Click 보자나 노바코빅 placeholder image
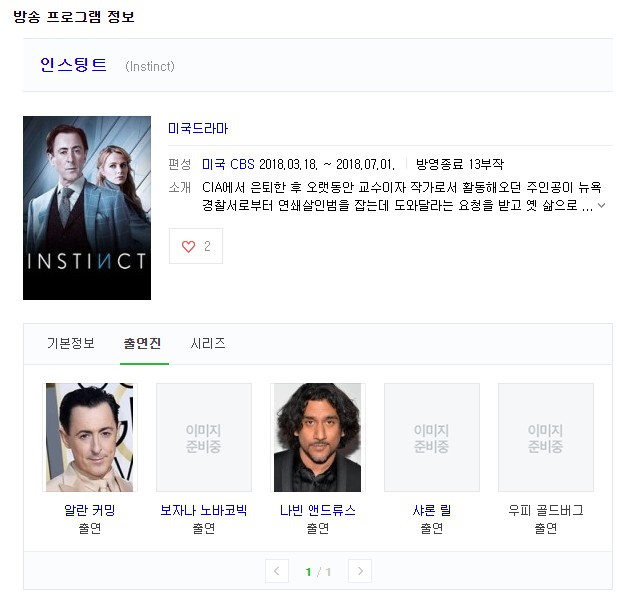Image resolution: width=631 pixels, height=604 pixels. 204,437
